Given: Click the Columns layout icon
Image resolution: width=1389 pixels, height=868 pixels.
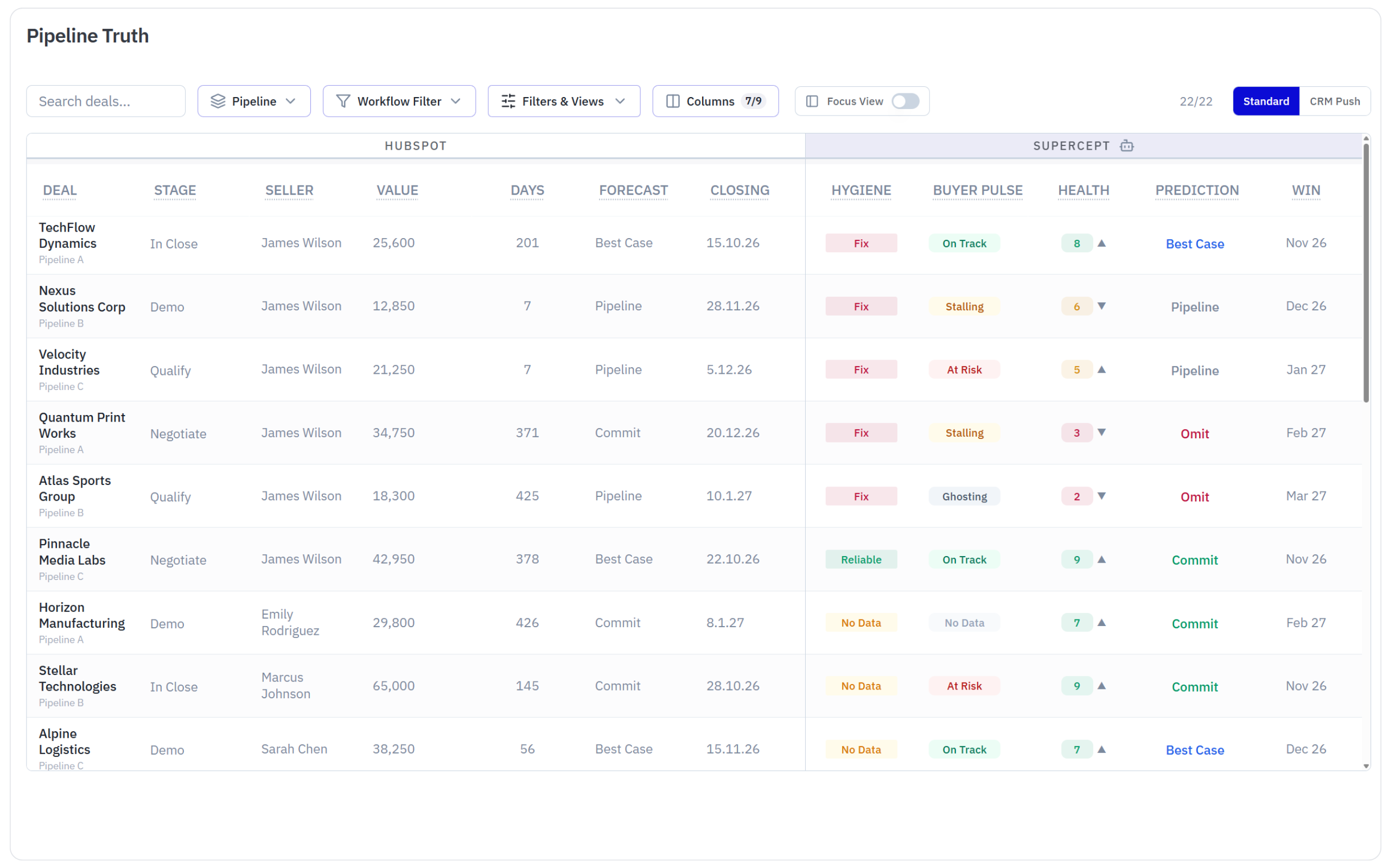Looking at the screenshot, I should click(x=673, y=101).
